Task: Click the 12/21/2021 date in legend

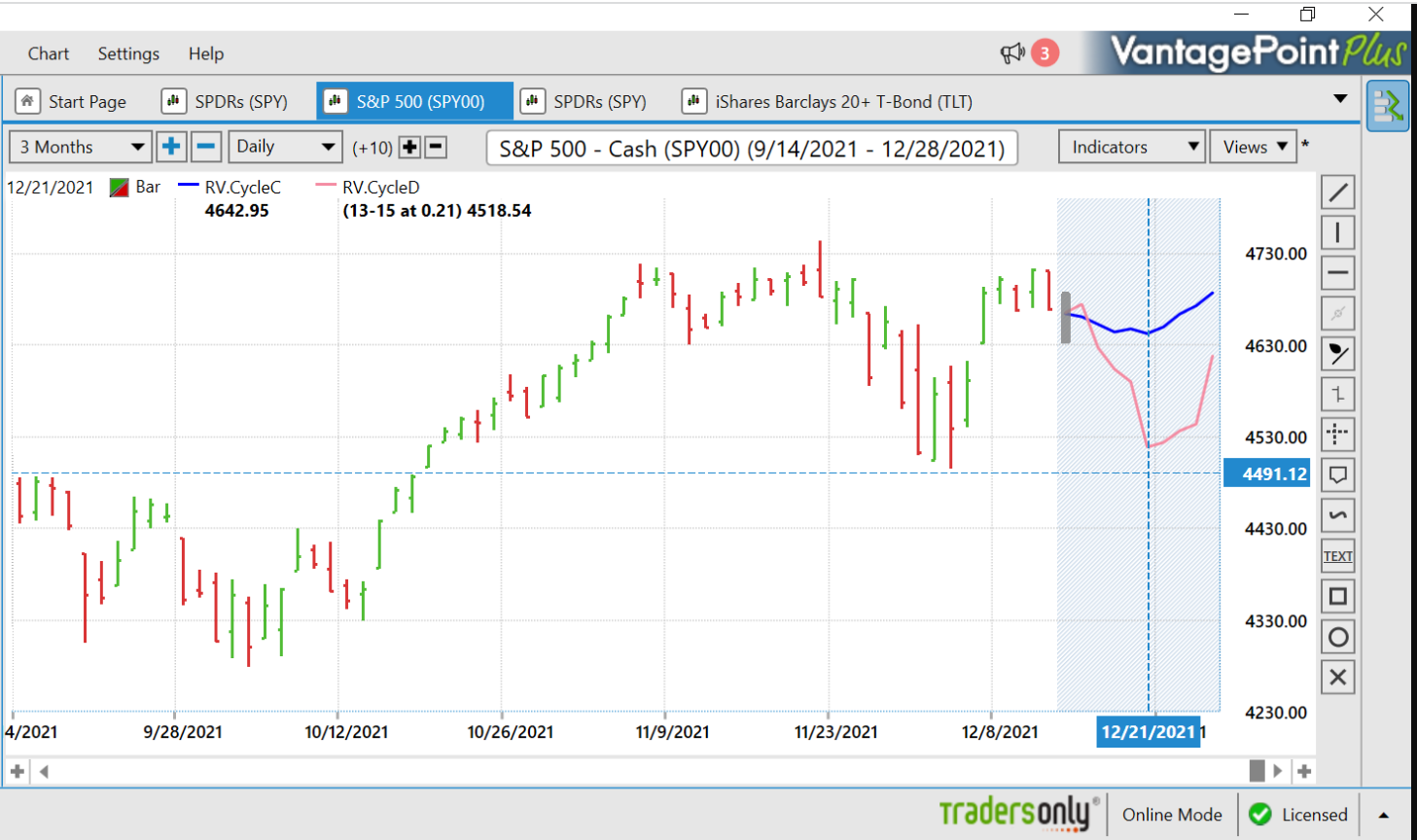Action: pyautogui.click(x=50, y=188)
